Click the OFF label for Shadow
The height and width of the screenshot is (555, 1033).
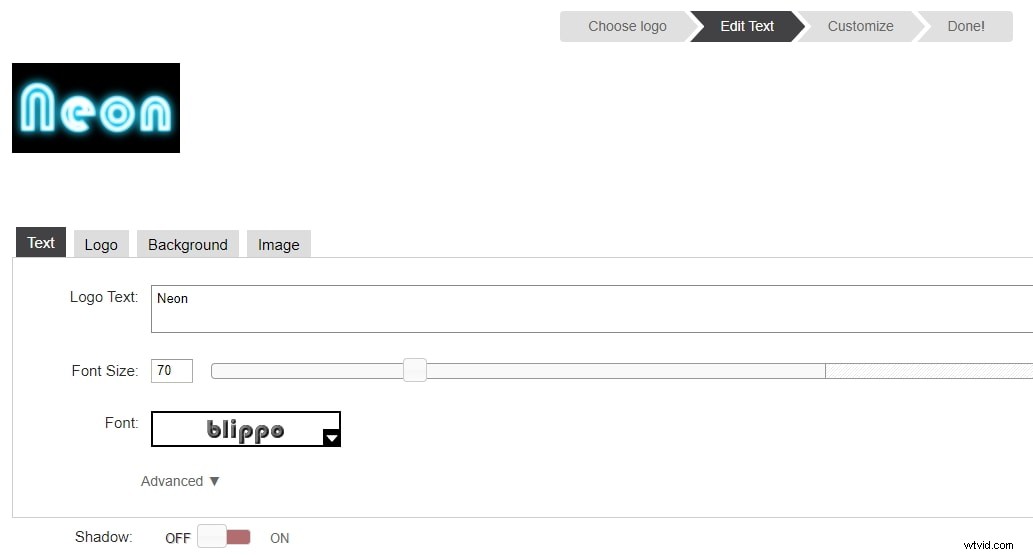click(x=178, y=538)
